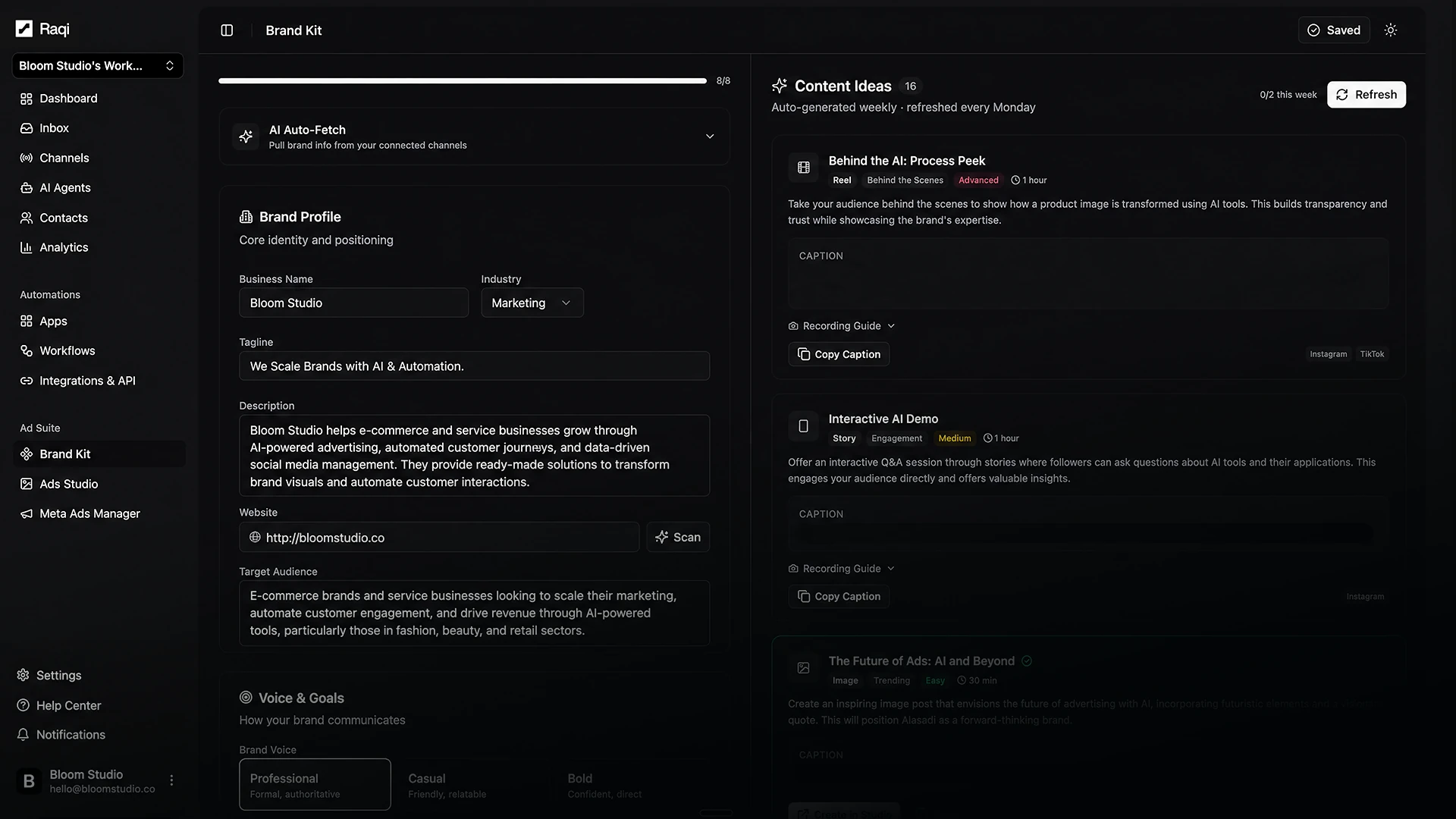Image resolution: width=1456 pixels, height=819 pixels.
Task: Click the Workflows icon
Action: click(27, 350)
